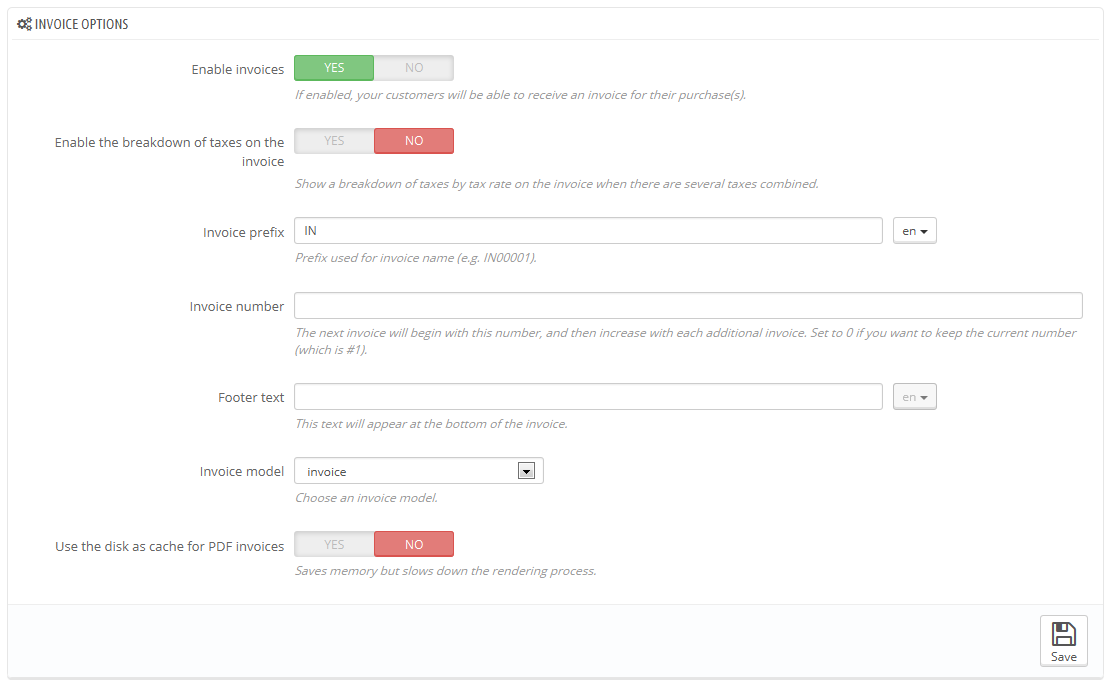Focus the Invoice prefix input field
The height and width of the screenshot is (685, 1107).
pos(588,231)
